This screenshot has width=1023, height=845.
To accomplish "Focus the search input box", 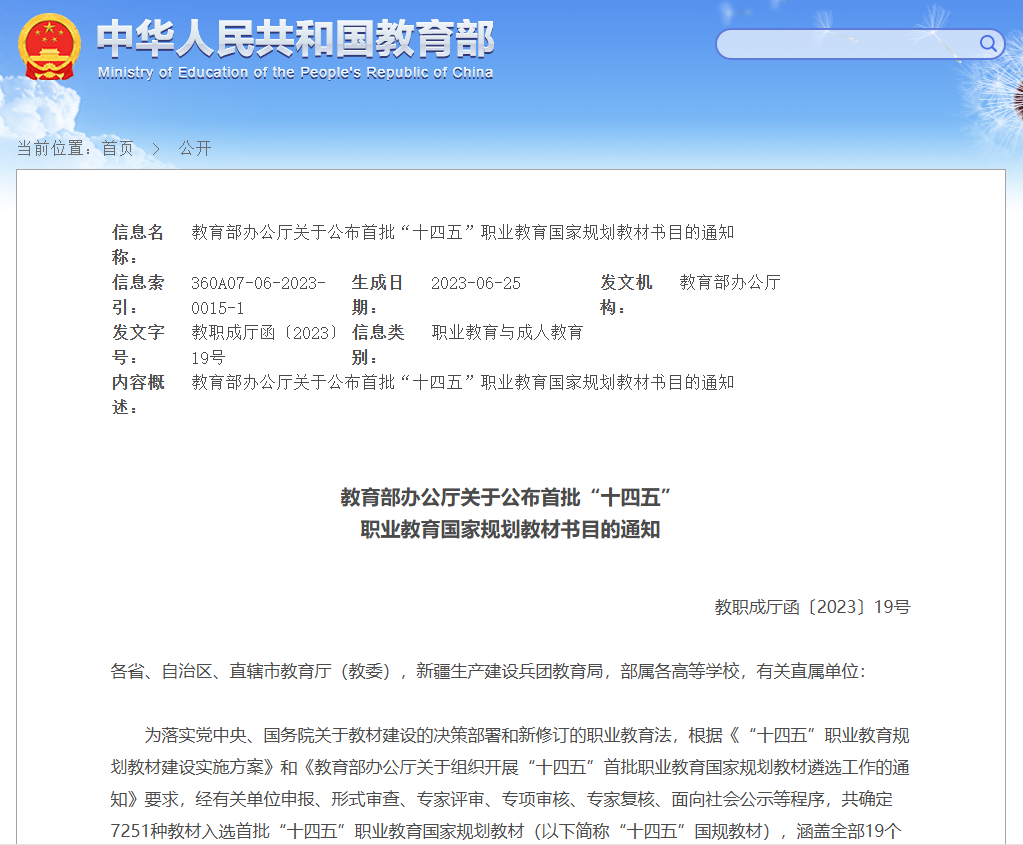I will click(845, 44).
